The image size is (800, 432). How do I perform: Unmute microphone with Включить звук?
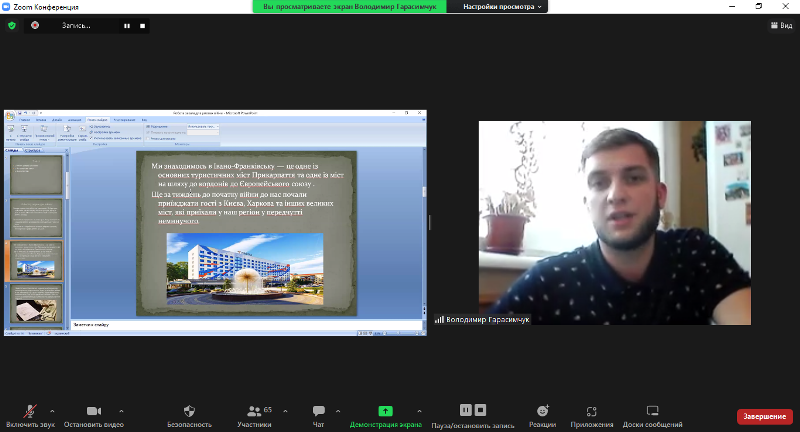(30, 416)
